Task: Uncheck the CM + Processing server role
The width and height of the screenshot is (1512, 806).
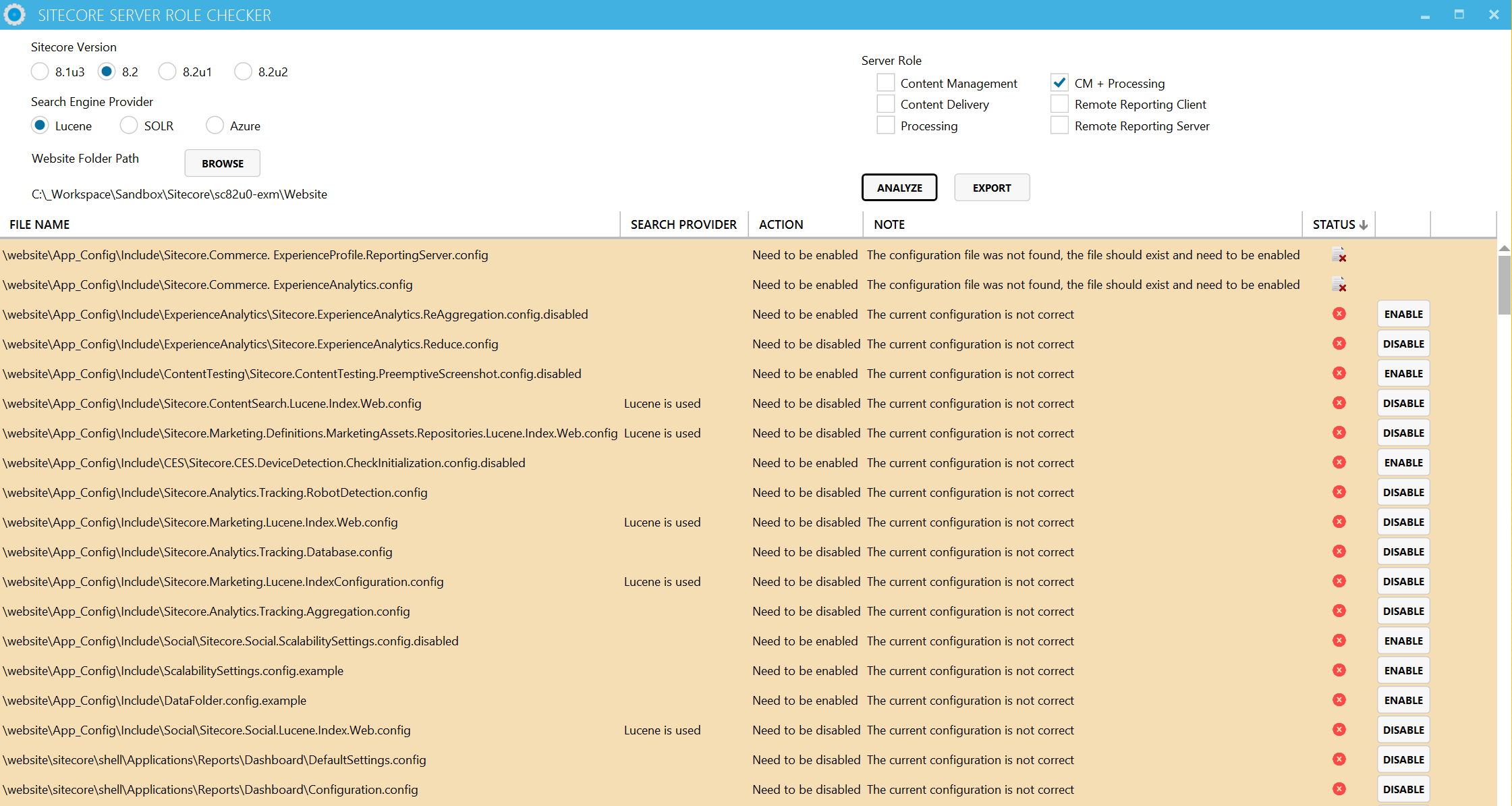Action: click(1059, 83)
